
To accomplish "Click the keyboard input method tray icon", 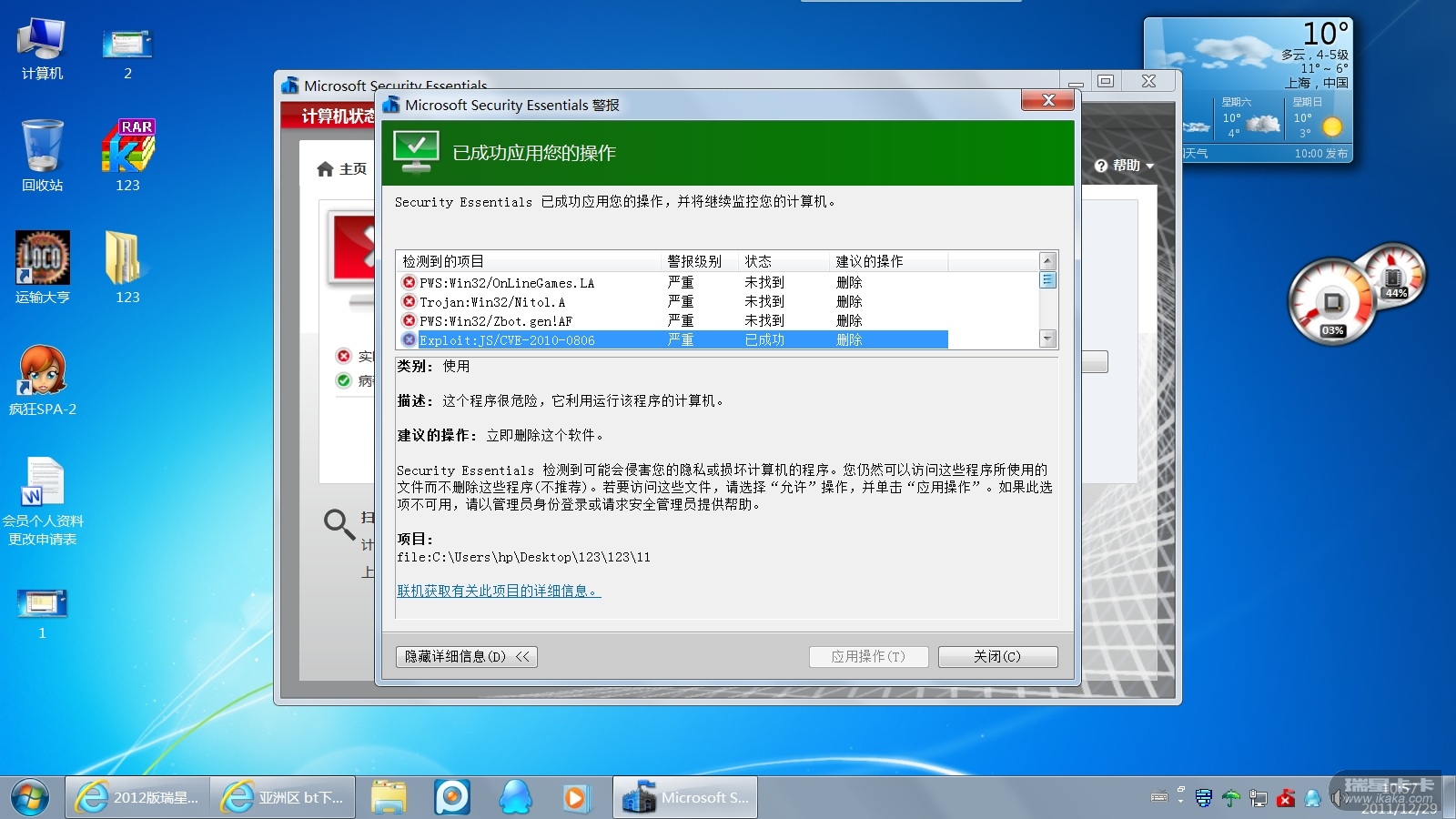I will pyautogui.click(x=1159, y=798).
